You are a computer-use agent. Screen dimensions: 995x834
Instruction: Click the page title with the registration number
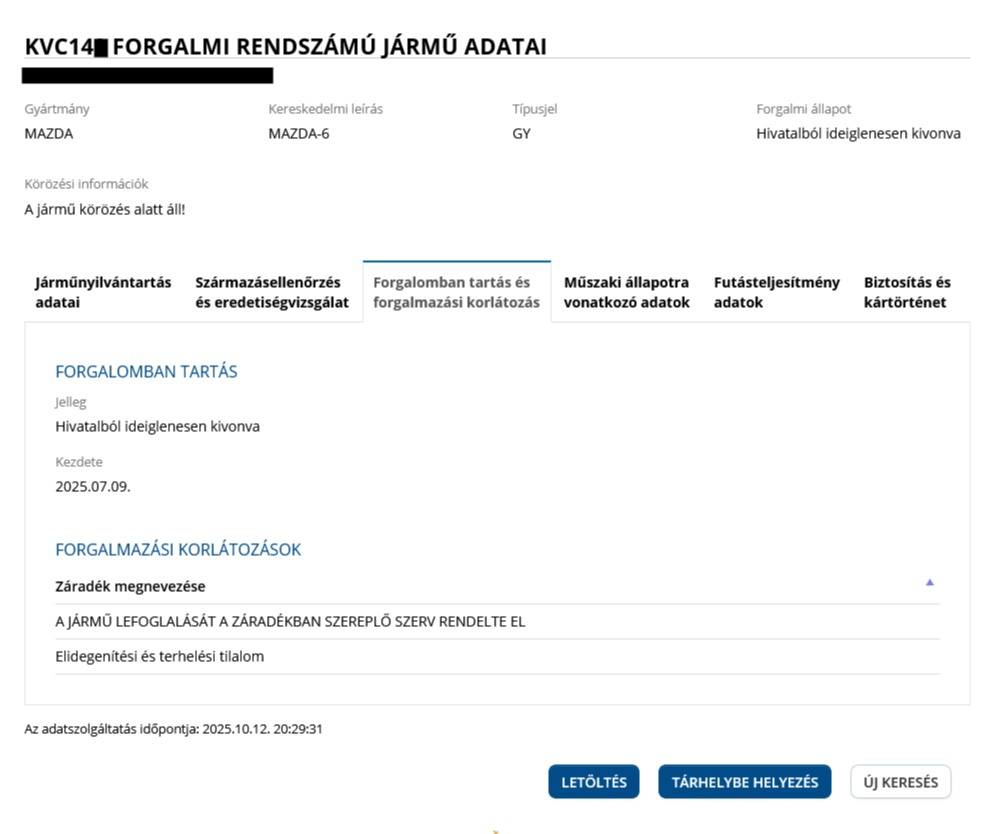click(x=285, y=46)
